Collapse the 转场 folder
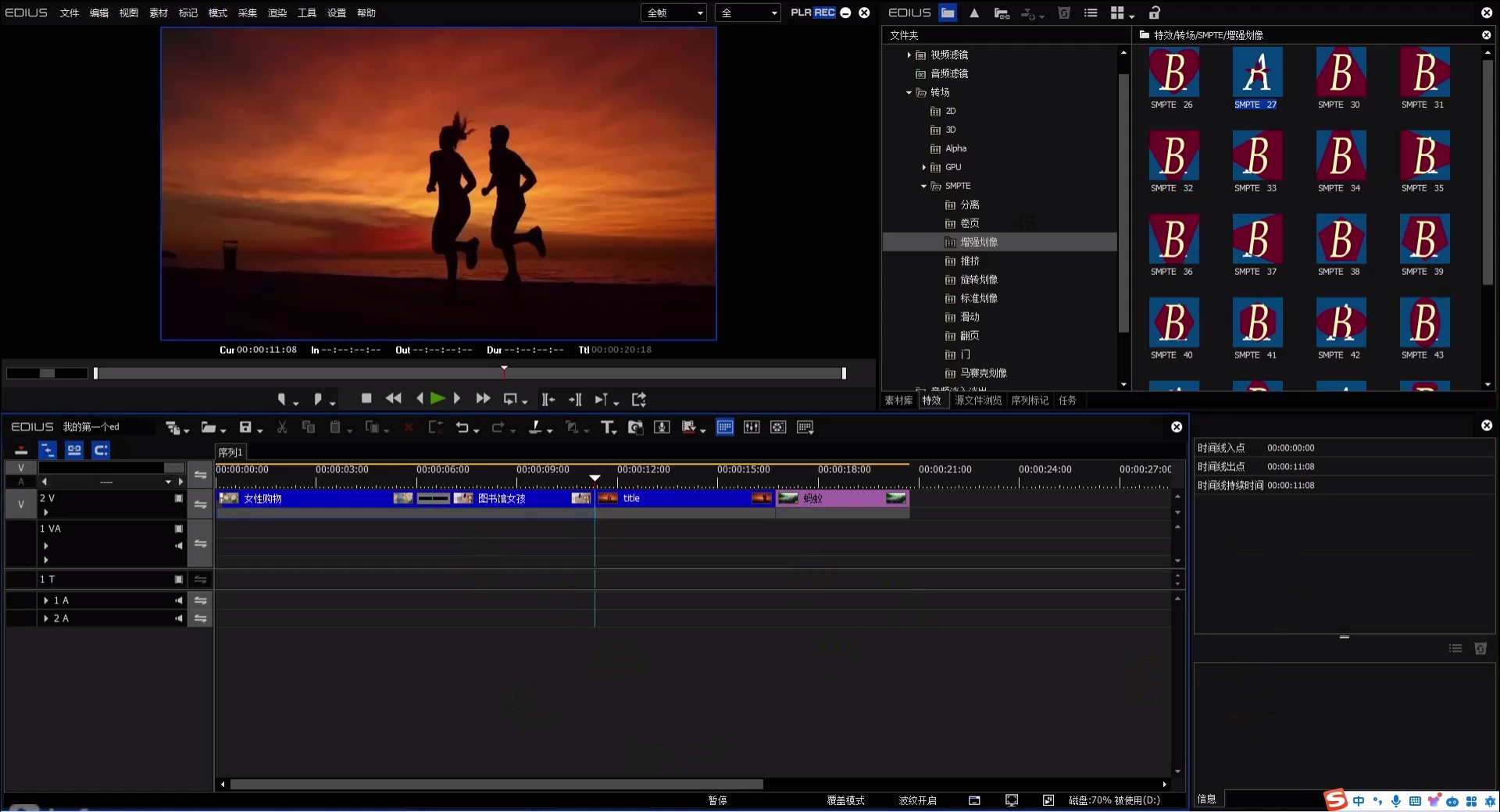Screen dimensions: 1500x812 click(909, 92)
